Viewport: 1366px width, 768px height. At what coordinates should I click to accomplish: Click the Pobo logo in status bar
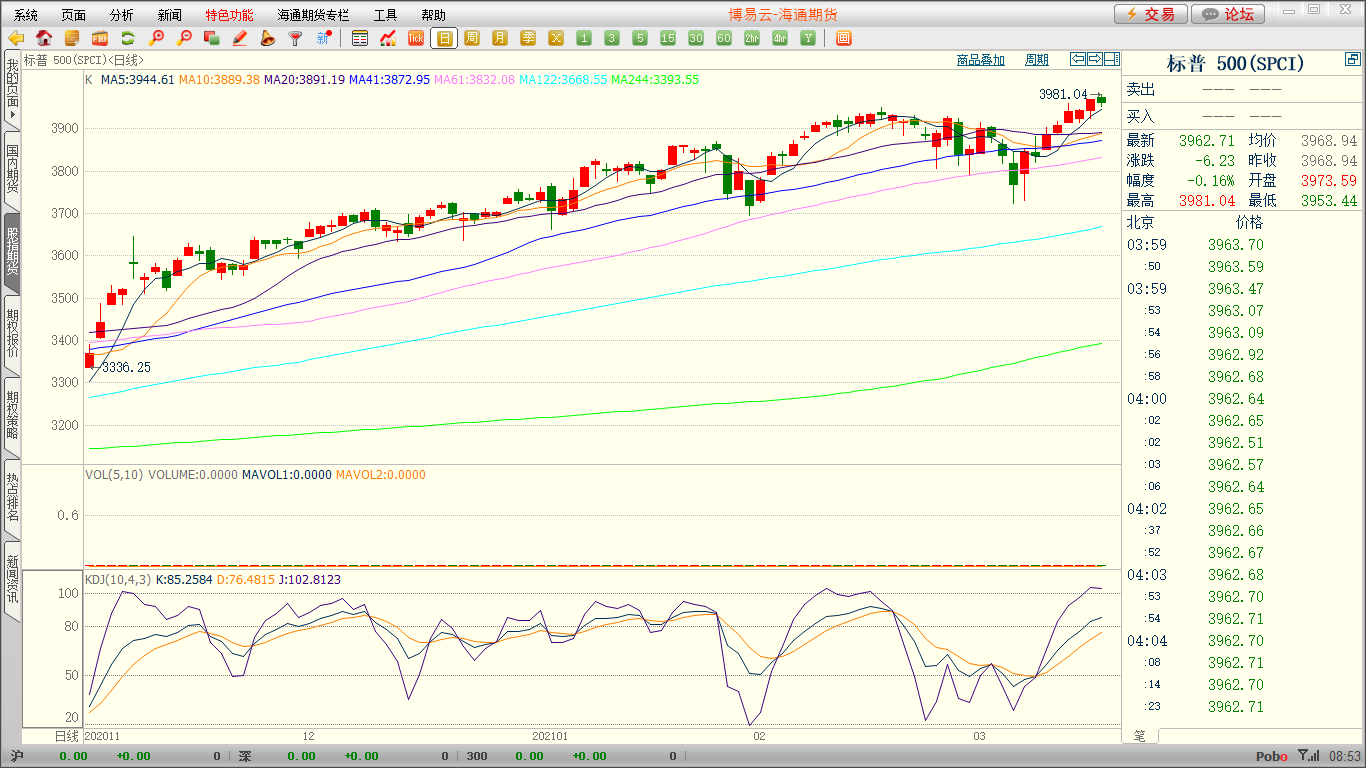pos(1272,757)
